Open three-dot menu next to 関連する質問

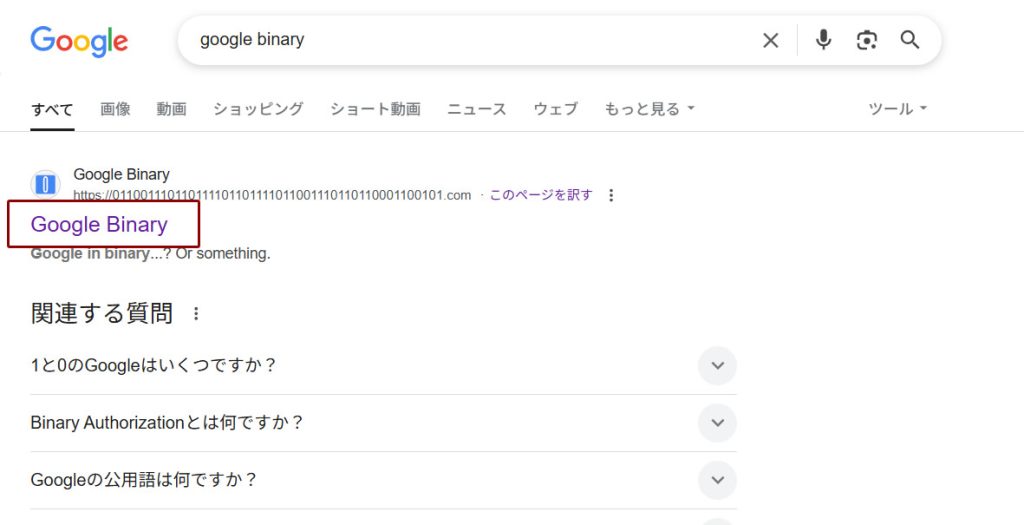196,314
